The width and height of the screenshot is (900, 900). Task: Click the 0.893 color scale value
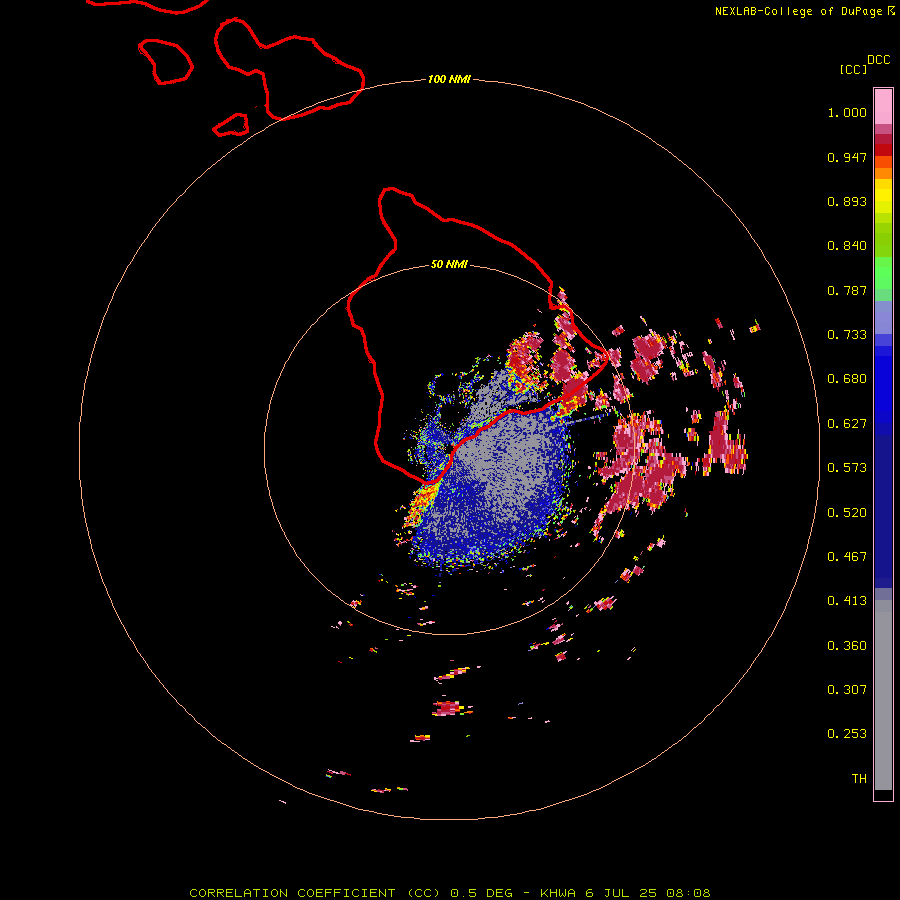pyautogui.click(x=847, y=201)
